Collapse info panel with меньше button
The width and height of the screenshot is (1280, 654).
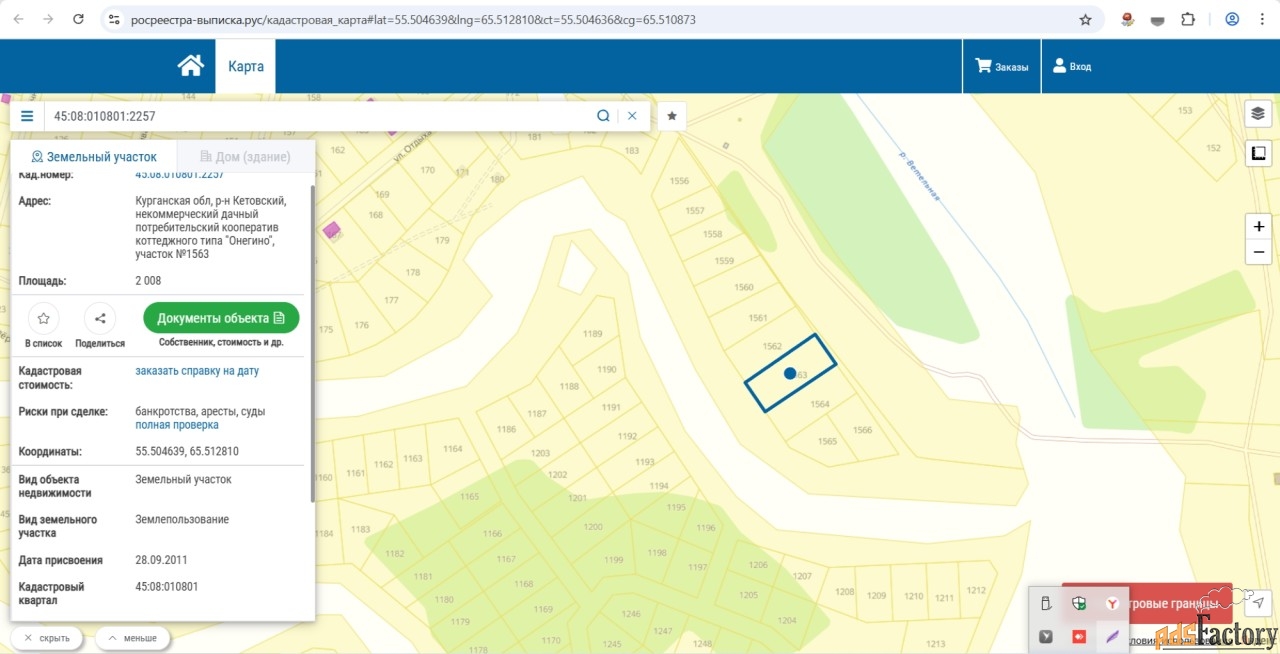(132, 637)
